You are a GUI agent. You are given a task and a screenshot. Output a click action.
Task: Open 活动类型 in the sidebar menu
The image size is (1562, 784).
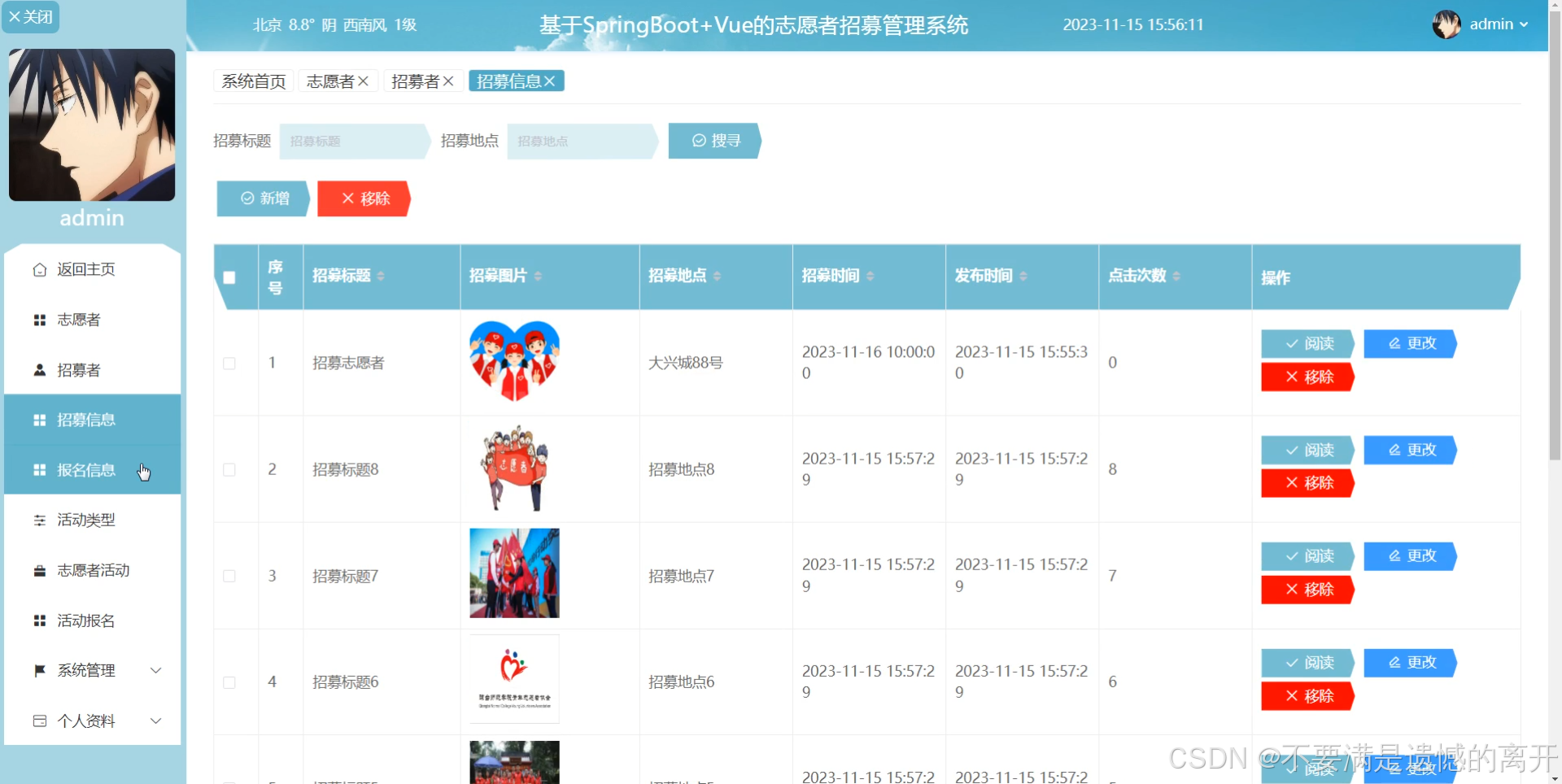click(93, 520)
